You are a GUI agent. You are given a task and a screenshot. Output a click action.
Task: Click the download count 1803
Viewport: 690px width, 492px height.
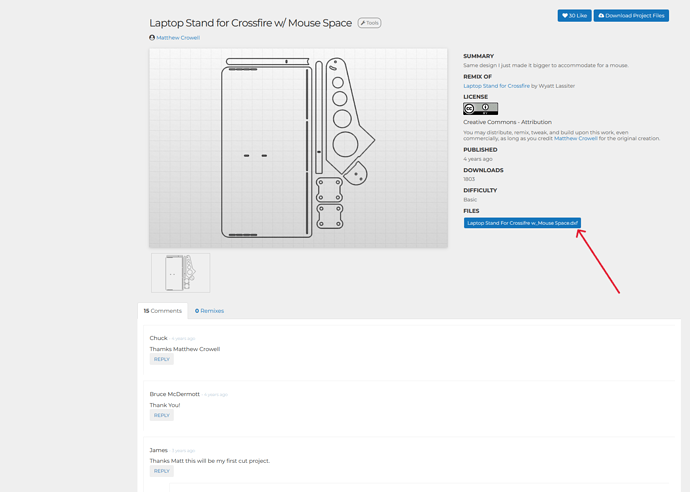469,179
